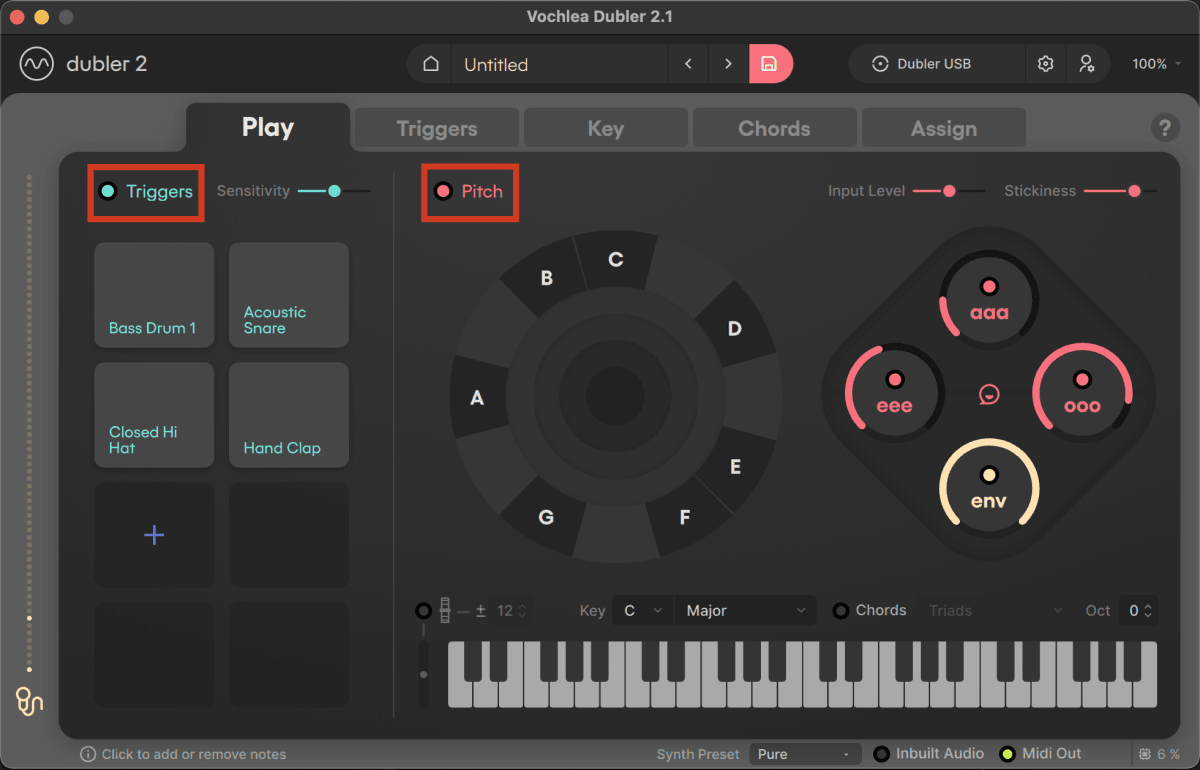Click the user account settings icon
The height and width of the screenshot is (770, 1200).
1089,63
